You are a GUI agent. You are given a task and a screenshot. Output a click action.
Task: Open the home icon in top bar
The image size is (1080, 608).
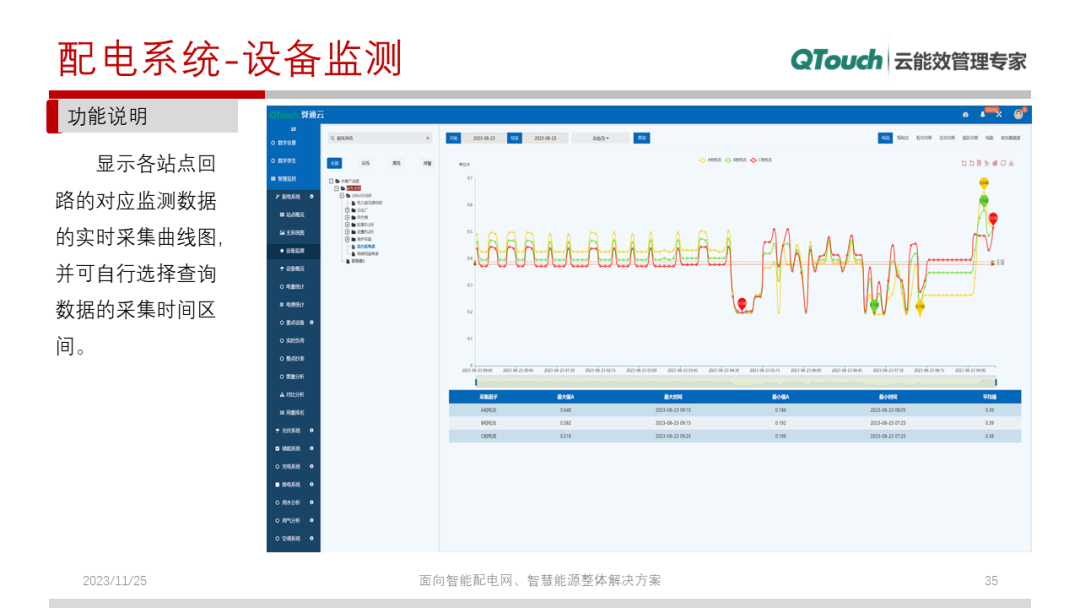pyautogui.click(x=965, y=114)
